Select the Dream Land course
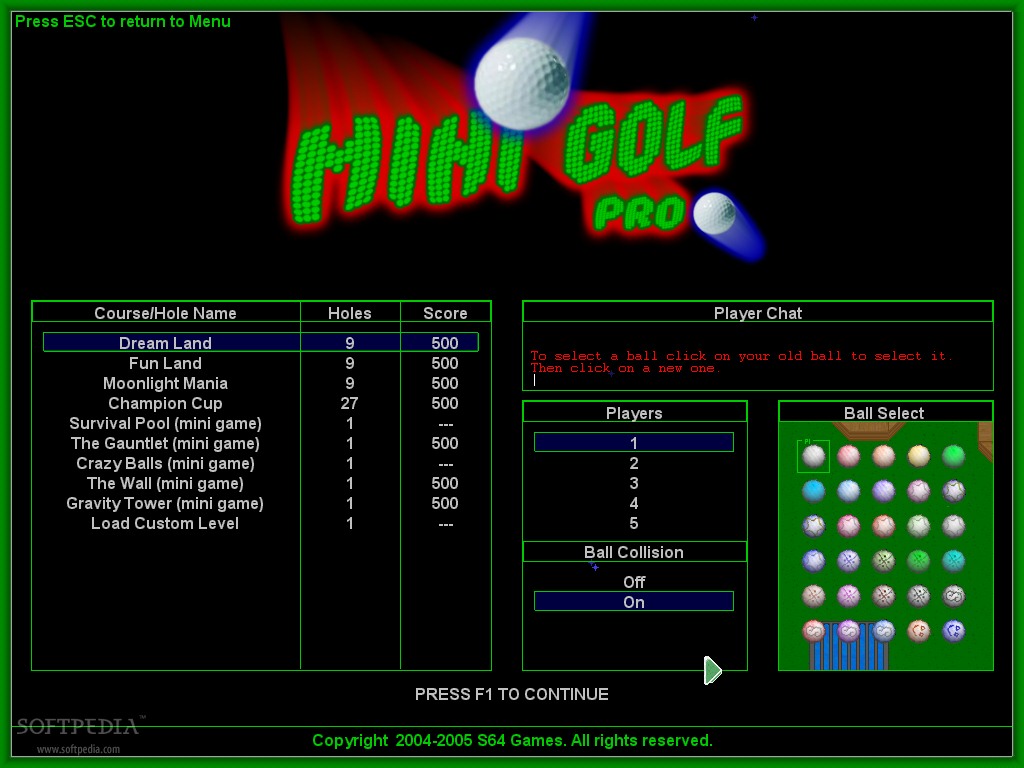The height and width of the screenshot is (768, 1024). coord(261,342)
